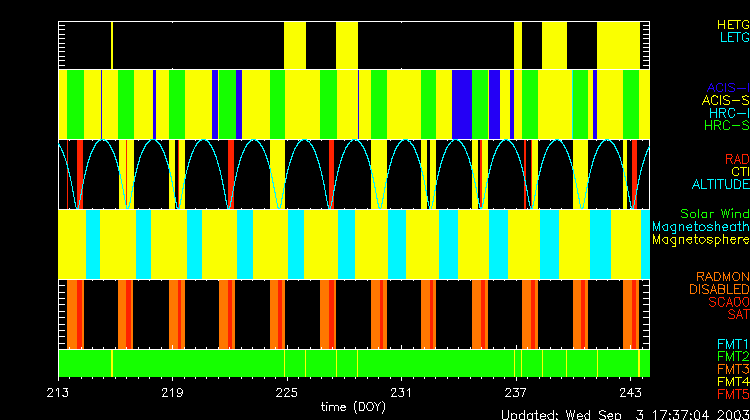
Task: Click the 213 axis tick label
Action: coord(58,393)
